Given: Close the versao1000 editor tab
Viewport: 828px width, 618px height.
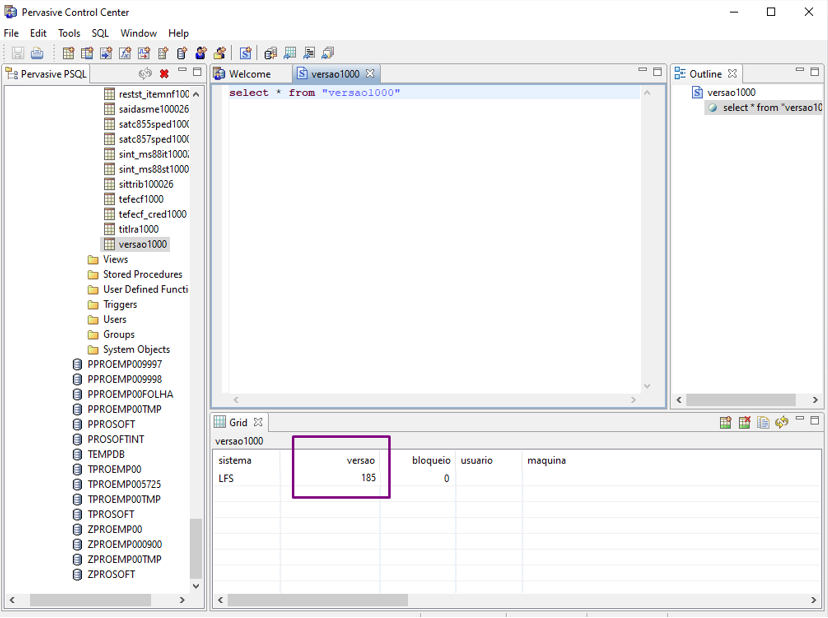Looking at the screenshot, I should [370, 73].
